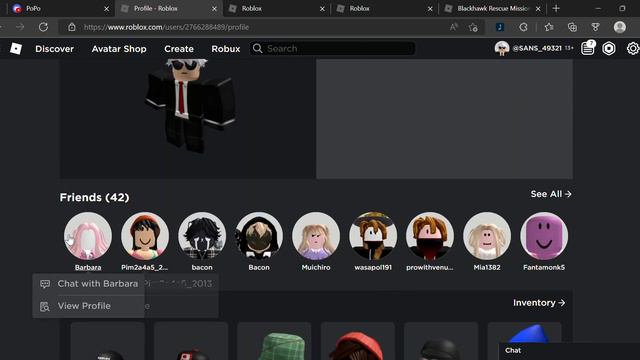This screenshot has width=640, height=360.
Task: Open friend Fantamonk5's avatar
Action: click(x=544, y=236)
